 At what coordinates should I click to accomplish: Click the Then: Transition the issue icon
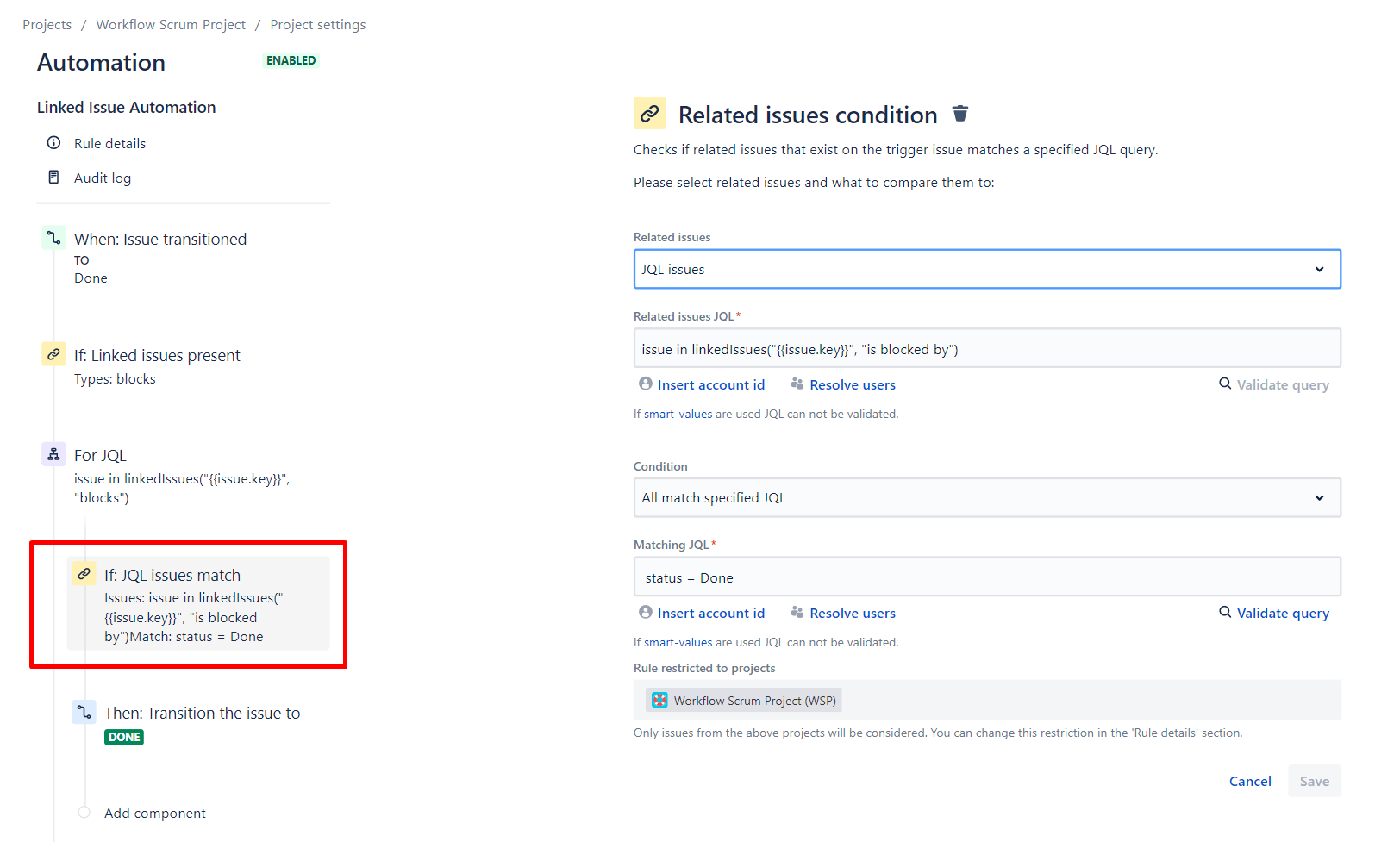coord(84,713)
